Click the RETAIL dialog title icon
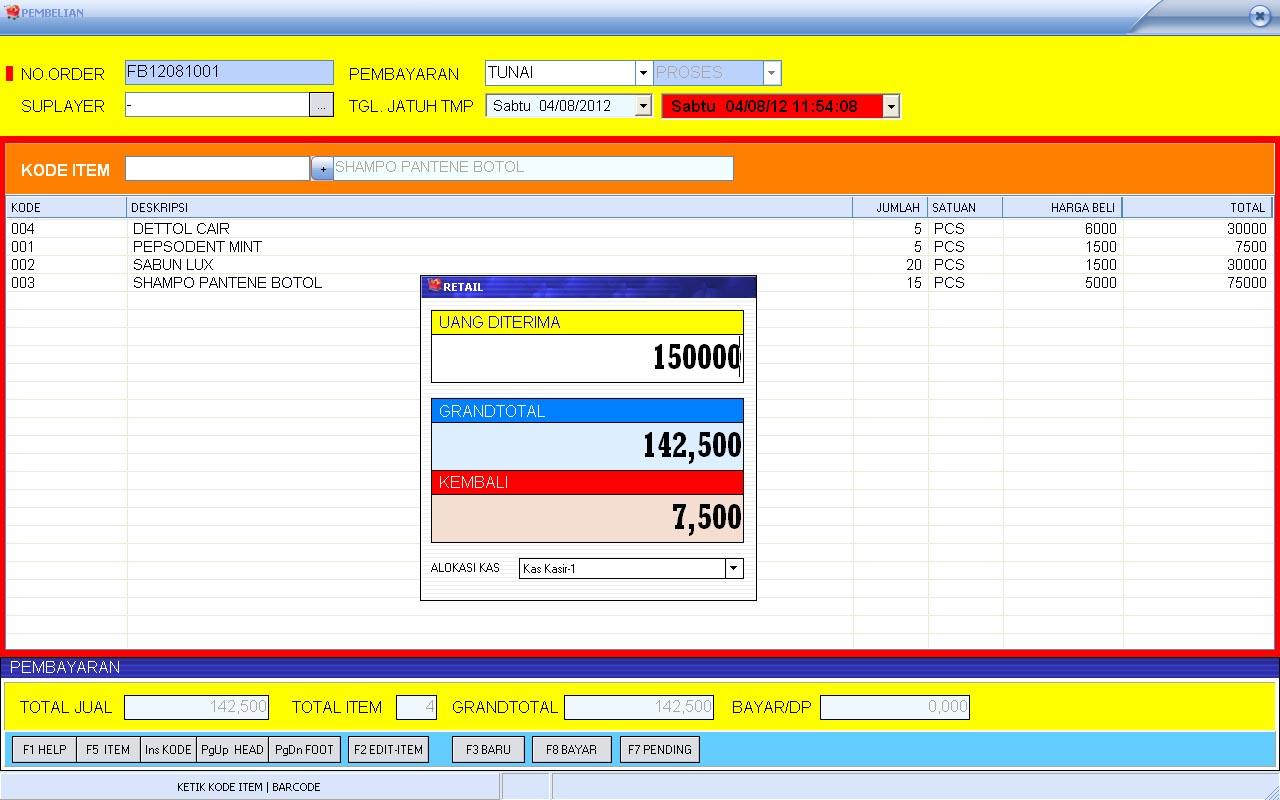1280x800 pixels. coord(432,285)
